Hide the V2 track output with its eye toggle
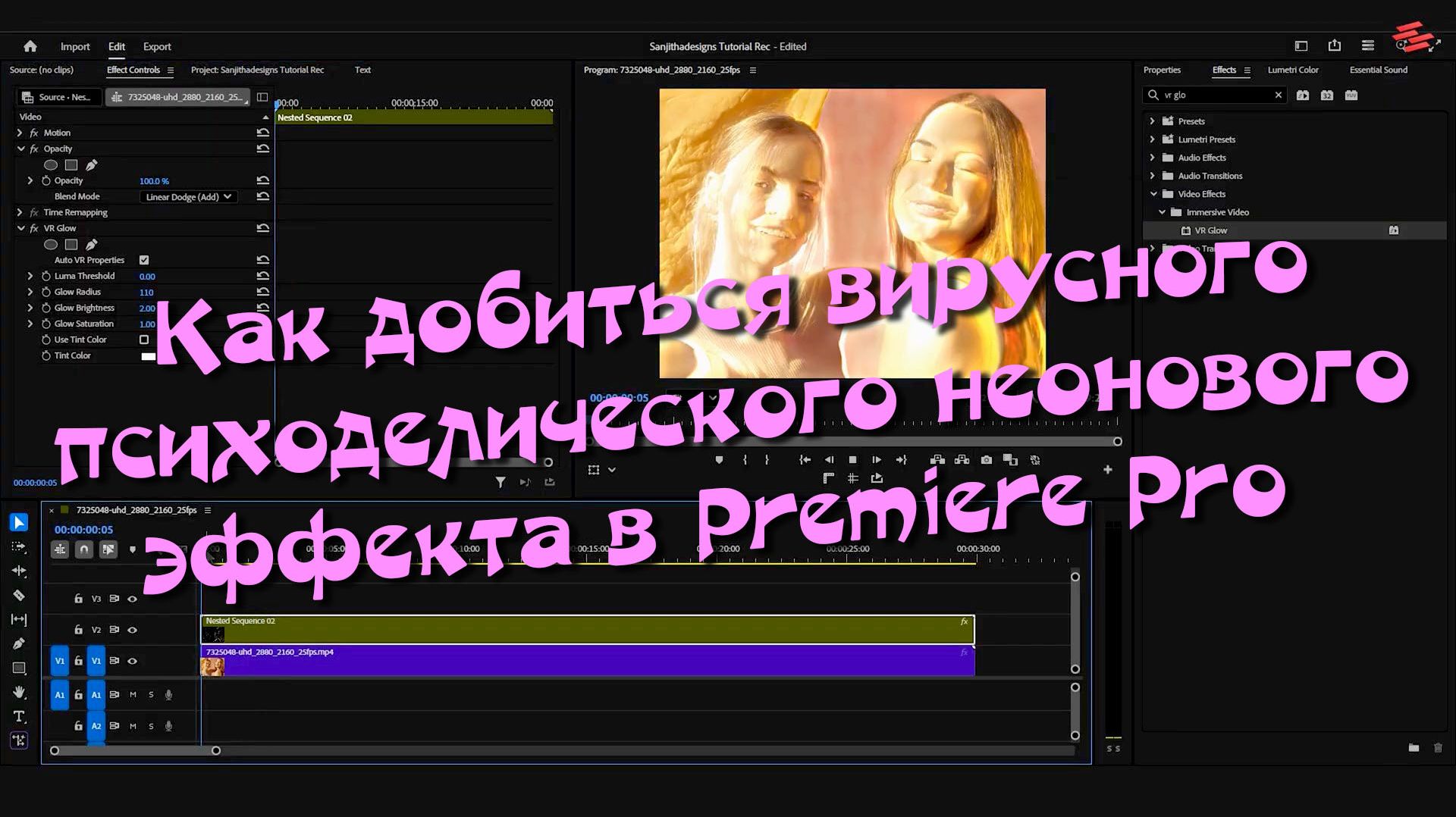 click(132, 629)
